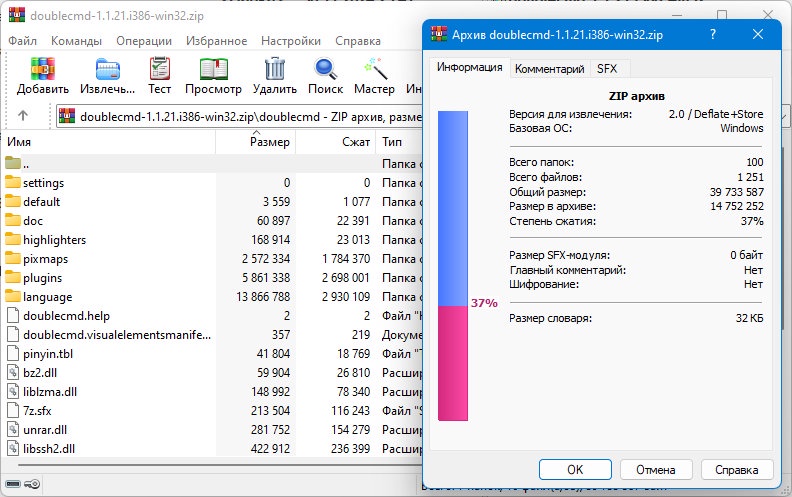Select the highlighters folder row

coord(212,239)
